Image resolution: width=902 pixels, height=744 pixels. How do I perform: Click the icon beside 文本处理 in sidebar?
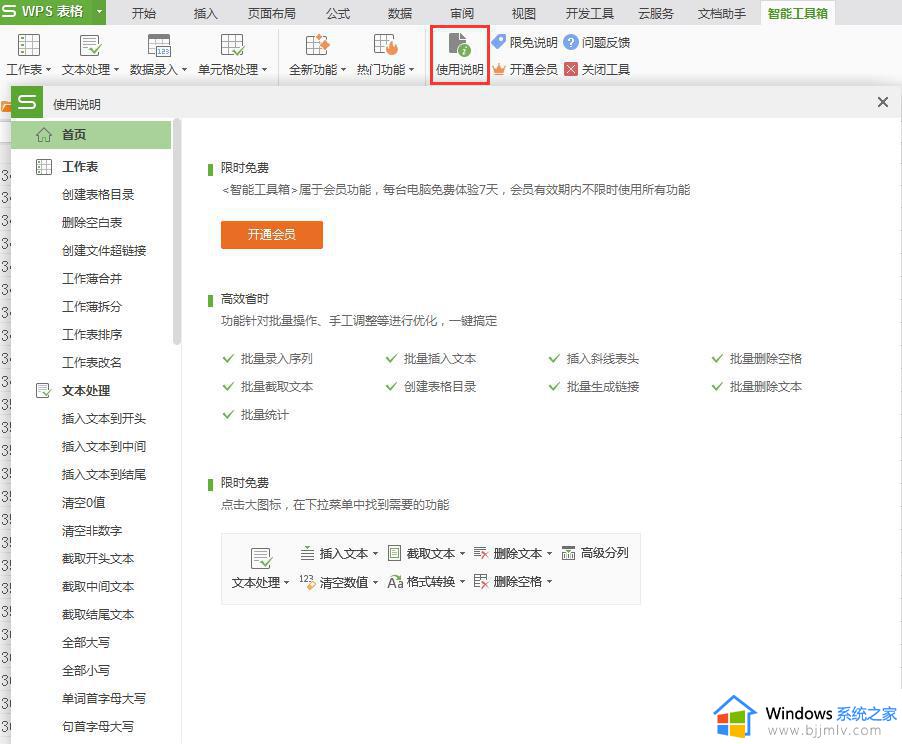44,391
